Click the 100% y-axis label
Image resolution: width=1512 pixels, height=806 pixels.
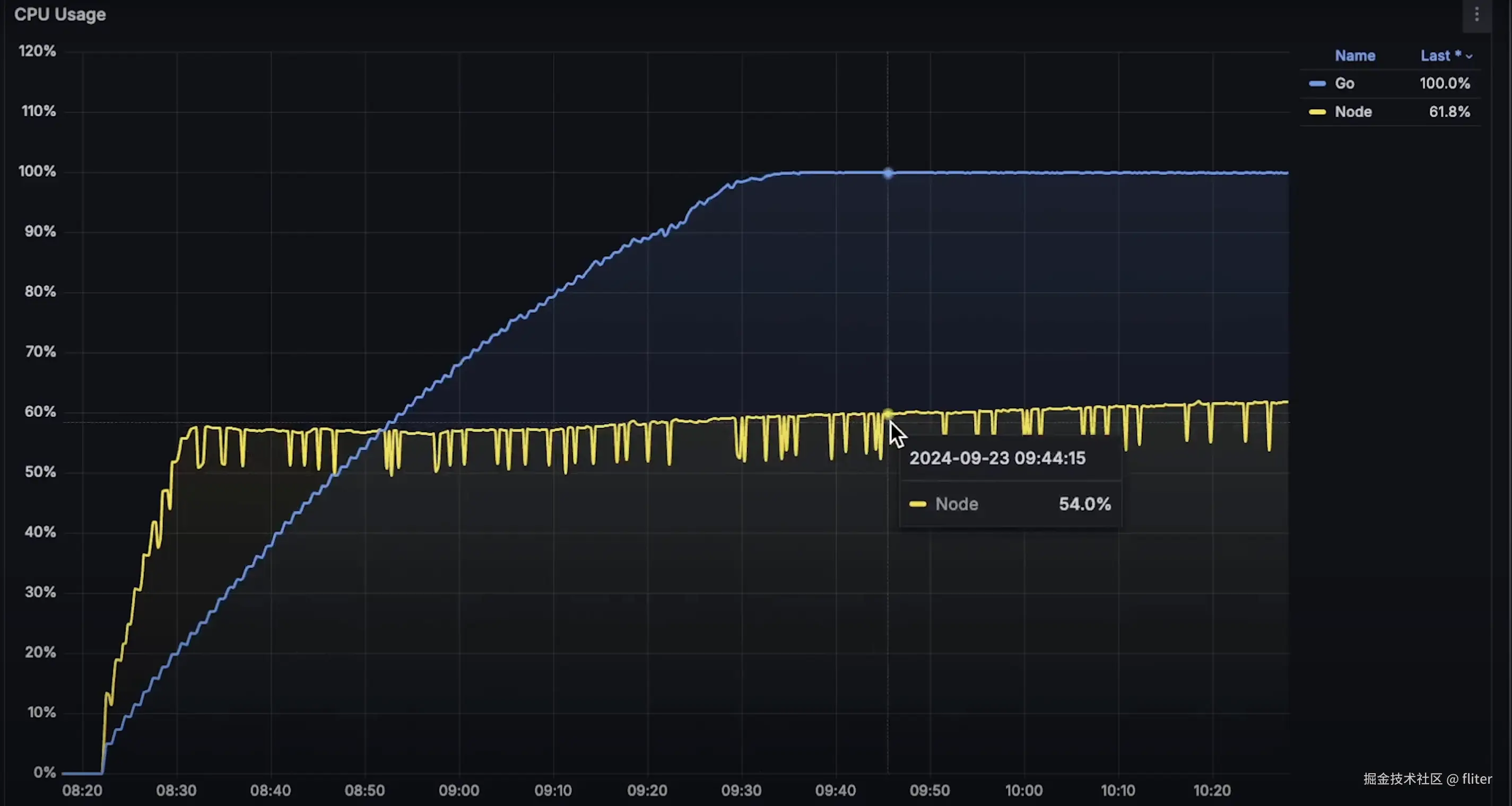tap(37, 171)
